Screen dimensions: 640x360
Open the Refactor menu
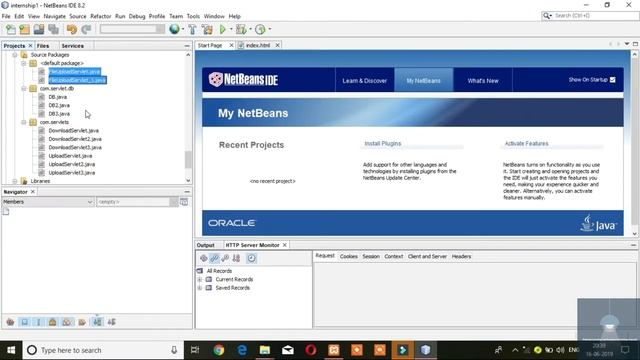100,16
